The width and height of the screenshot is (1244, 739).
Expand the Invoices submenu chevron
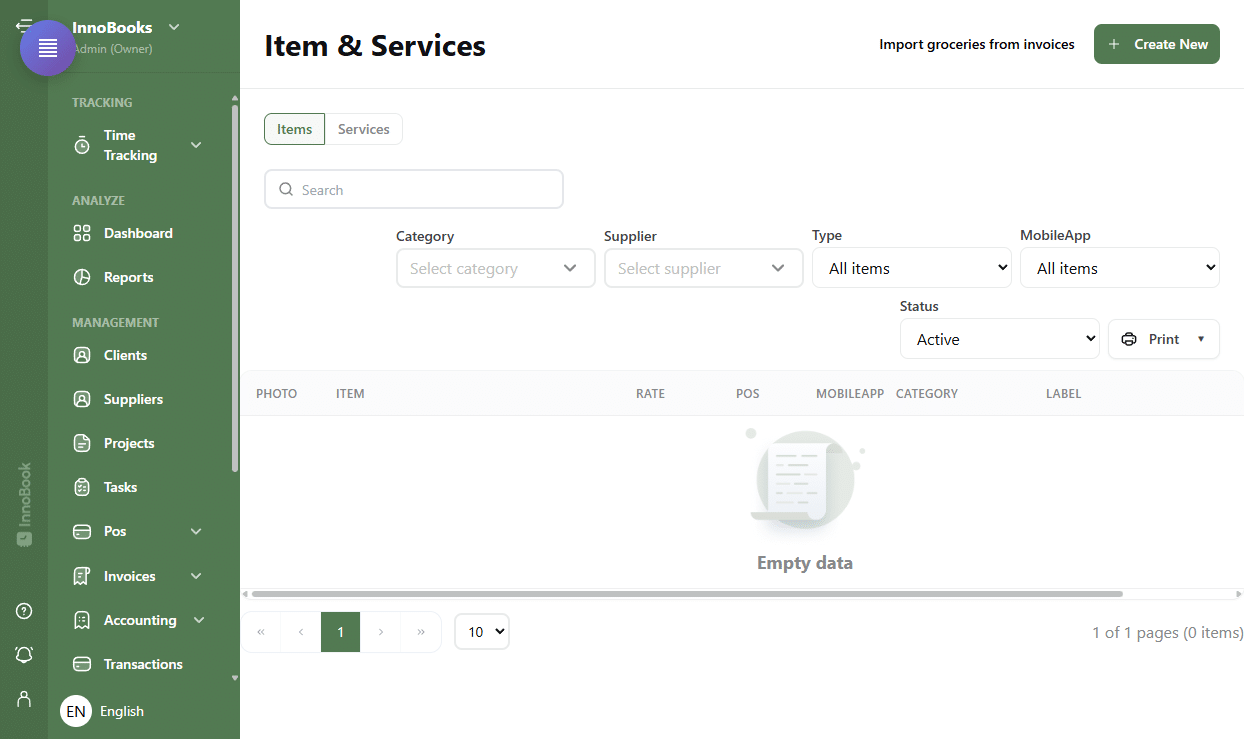(x=196, y=576)
